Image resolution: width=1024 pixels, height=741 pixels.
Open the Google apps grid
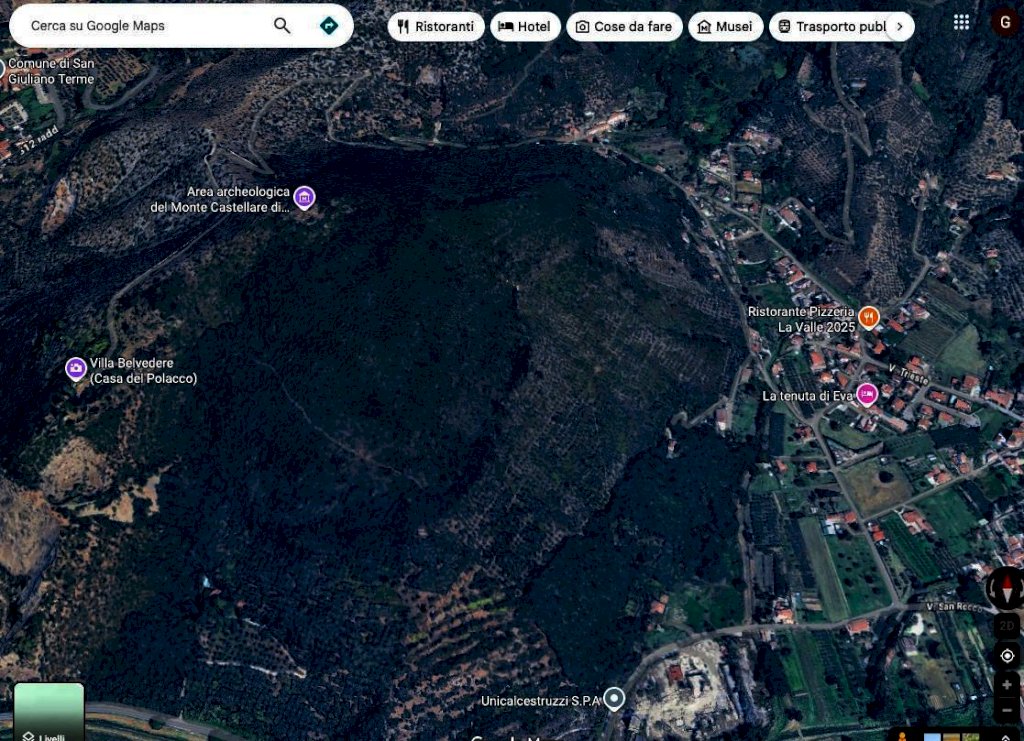tap(961, 23)
